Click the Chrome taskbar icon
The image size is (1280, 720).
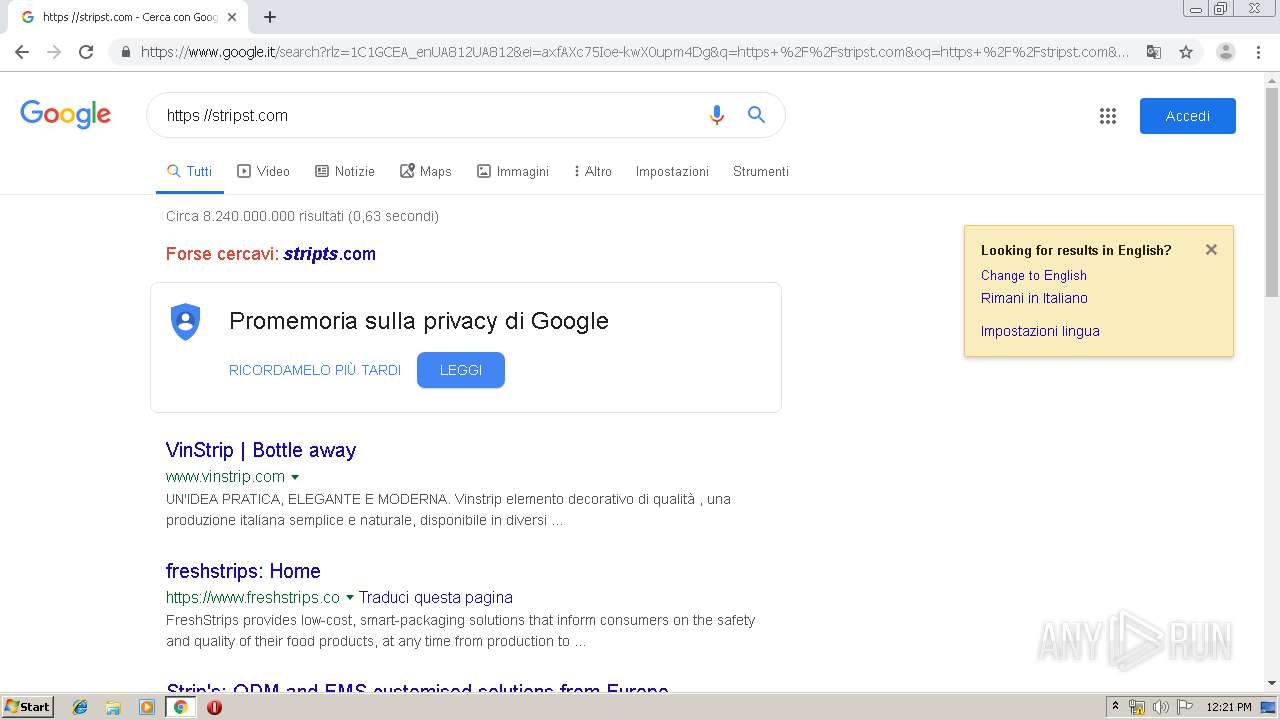pos(180,707)
